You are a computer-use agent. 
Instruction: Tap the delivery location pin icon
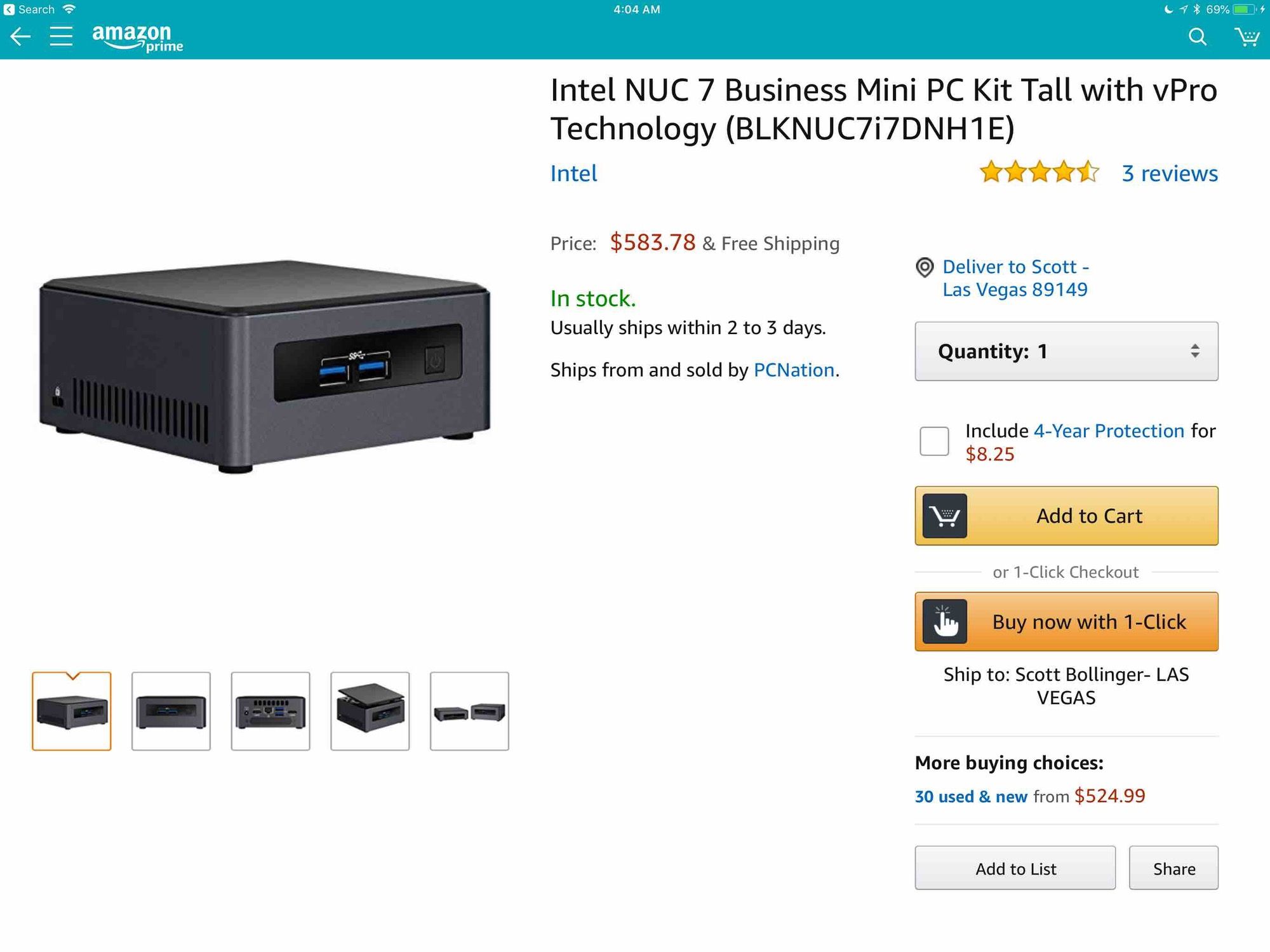coord(925,267)
